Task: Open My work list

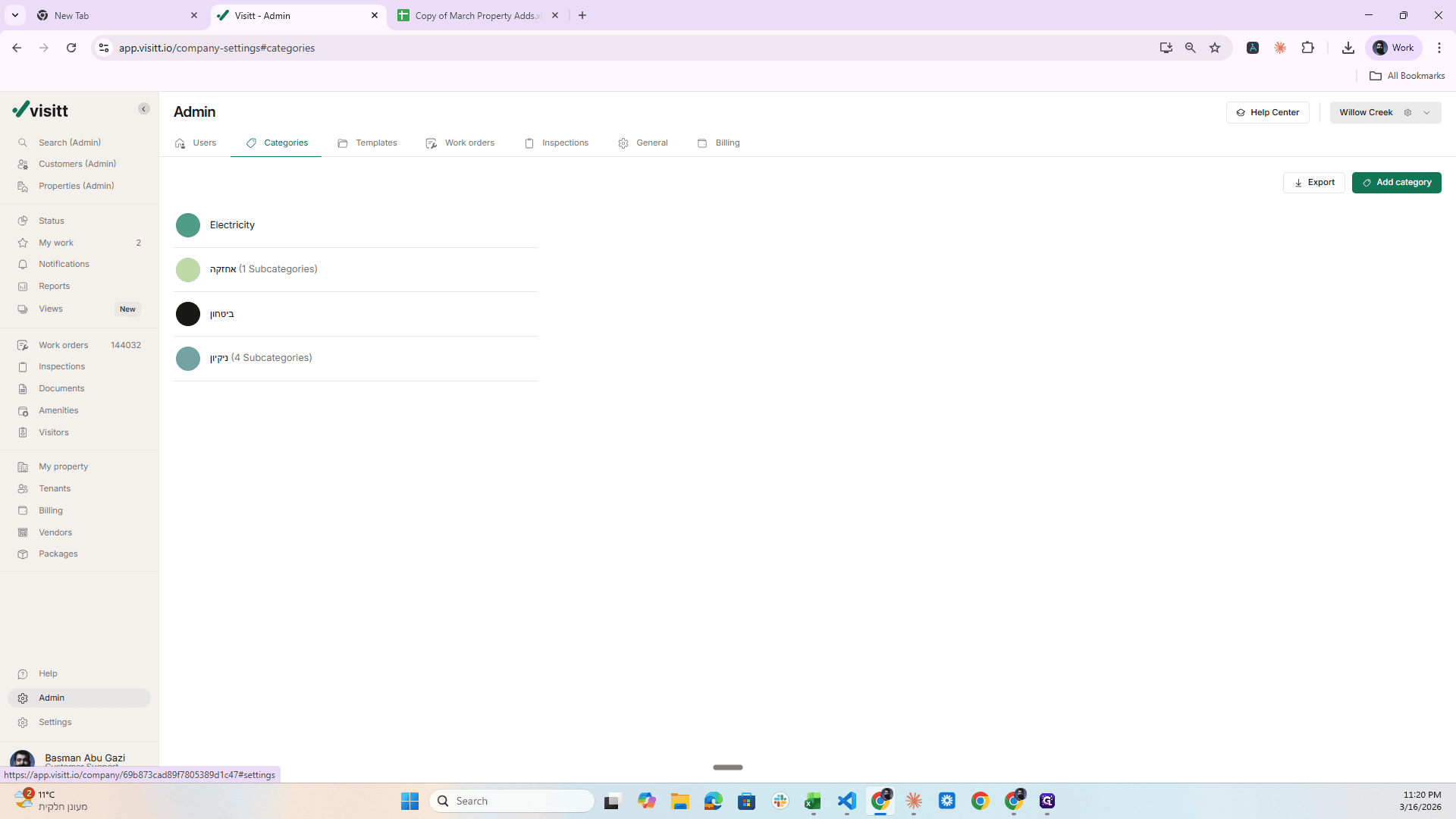Action: [x=56, y=243]
